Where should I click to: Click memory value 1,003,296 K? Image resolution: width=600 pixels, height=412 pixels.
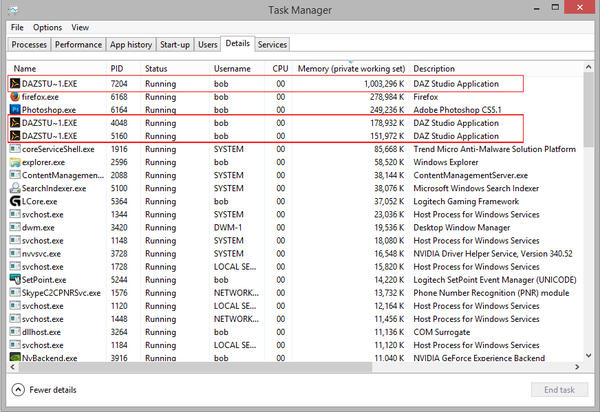384,84
